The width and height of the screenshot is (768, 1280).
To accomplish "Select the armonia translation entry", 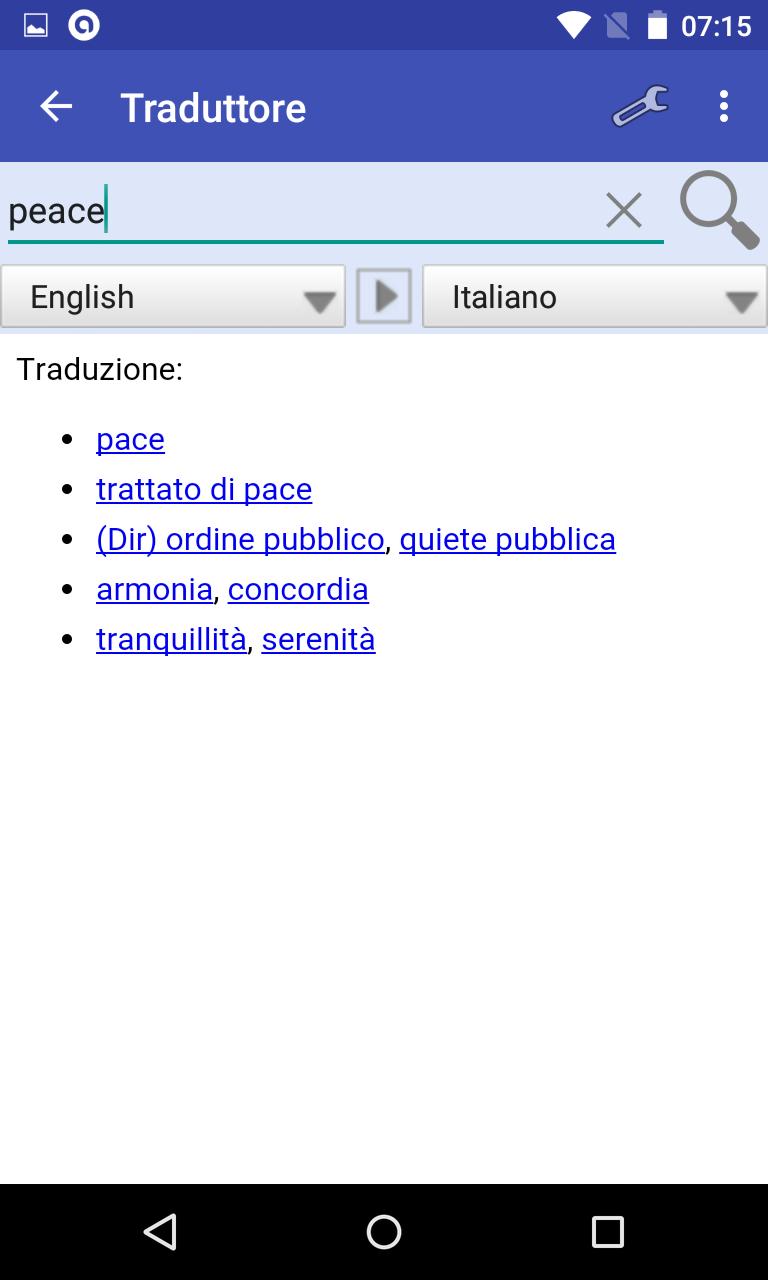I will tap(154, 589).
